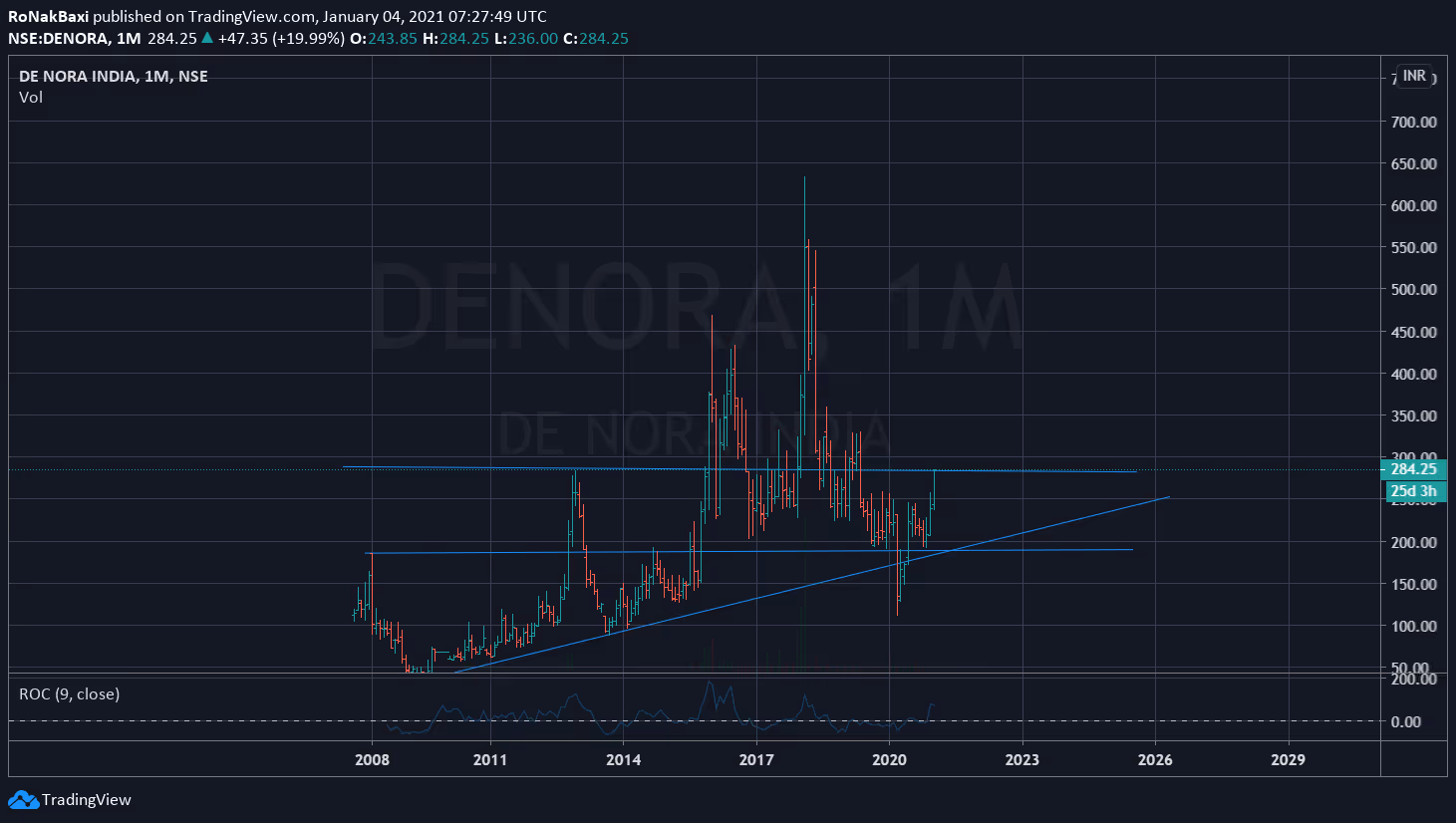Click the TradingView cloud logo icon
This screenshot has width=1456, height=823.
(23, 799)
